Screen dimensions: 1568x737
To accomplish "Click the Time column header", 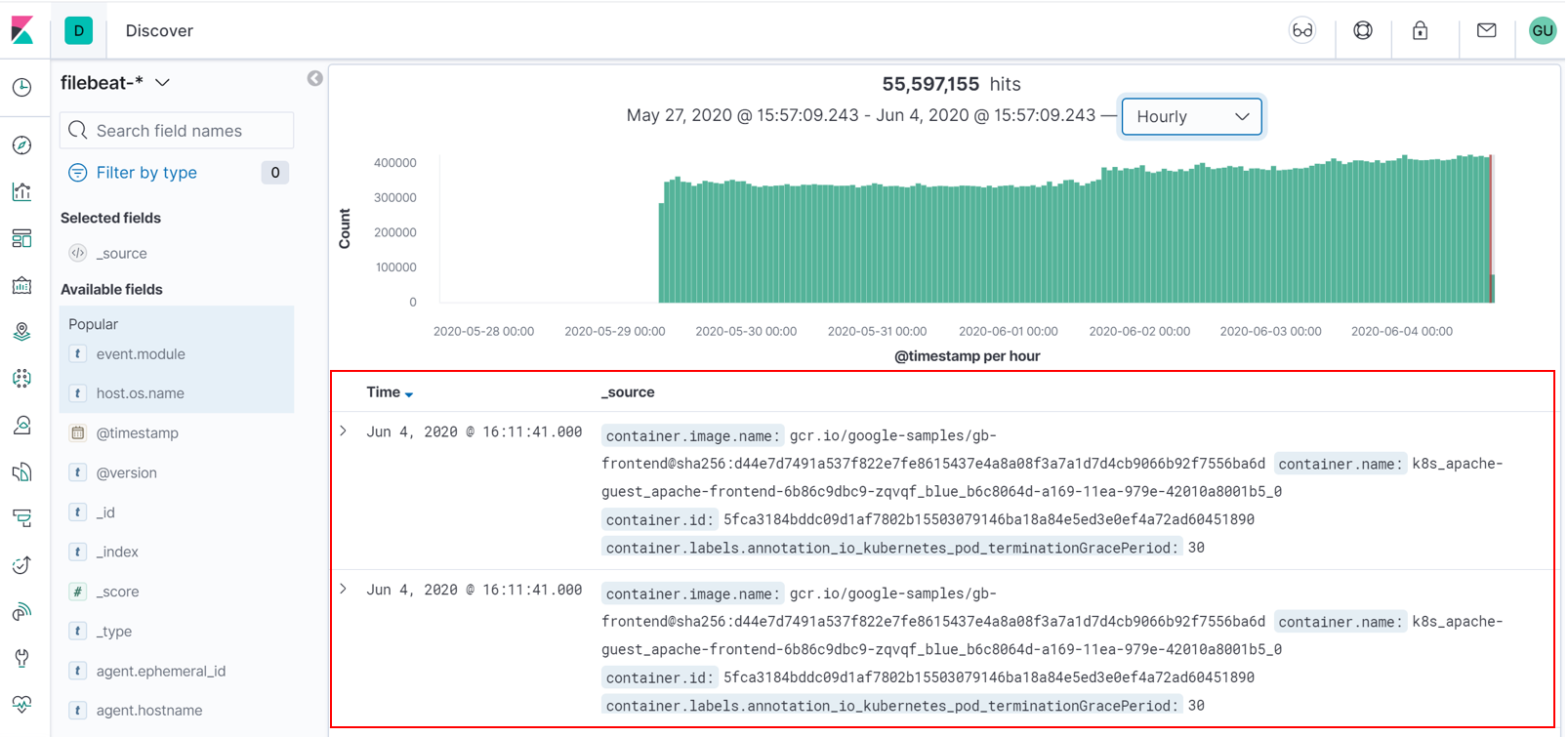I will (383, 392).
